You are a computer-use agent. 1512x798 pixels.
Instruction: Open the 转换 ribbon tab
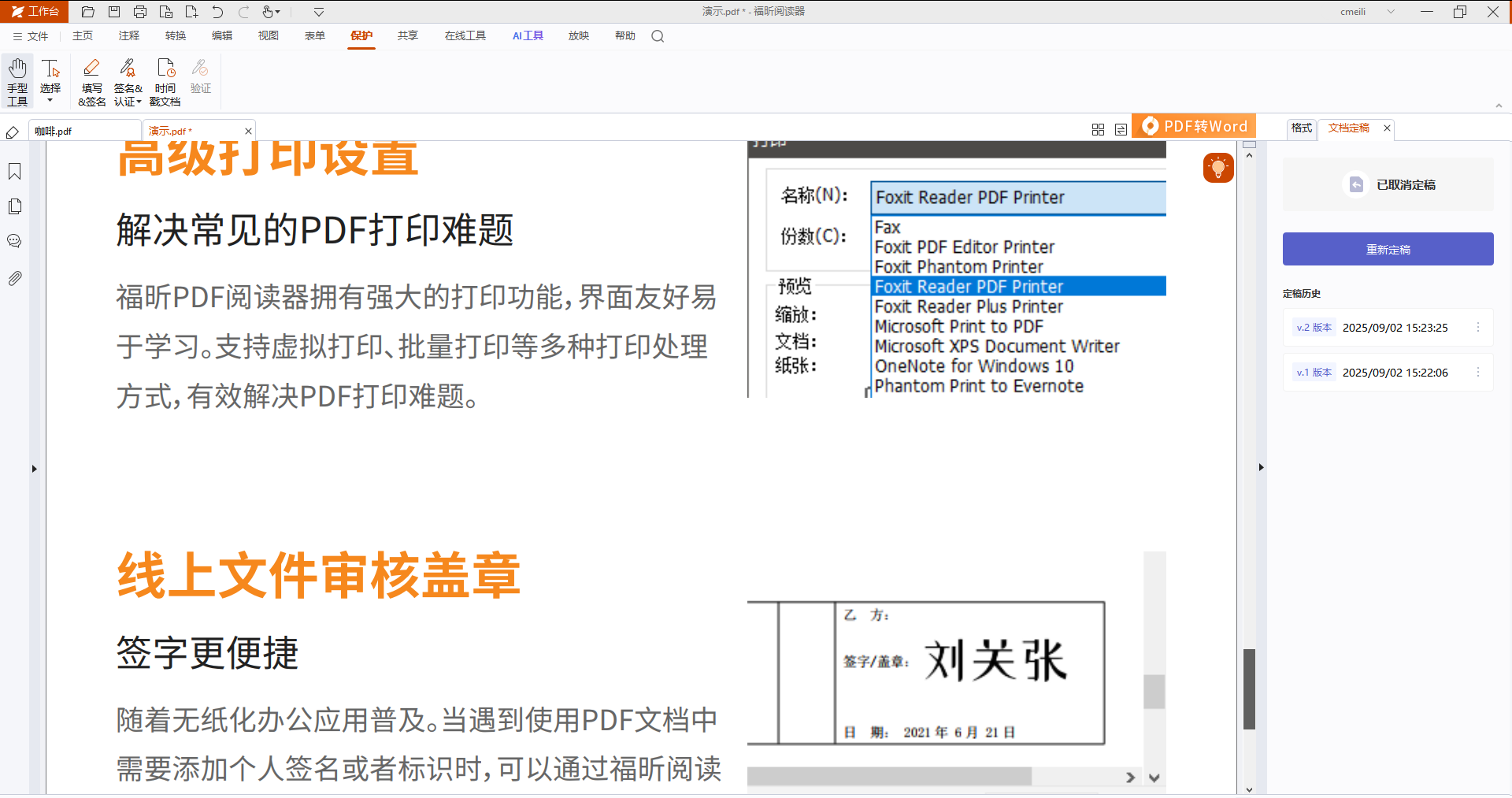176,36
